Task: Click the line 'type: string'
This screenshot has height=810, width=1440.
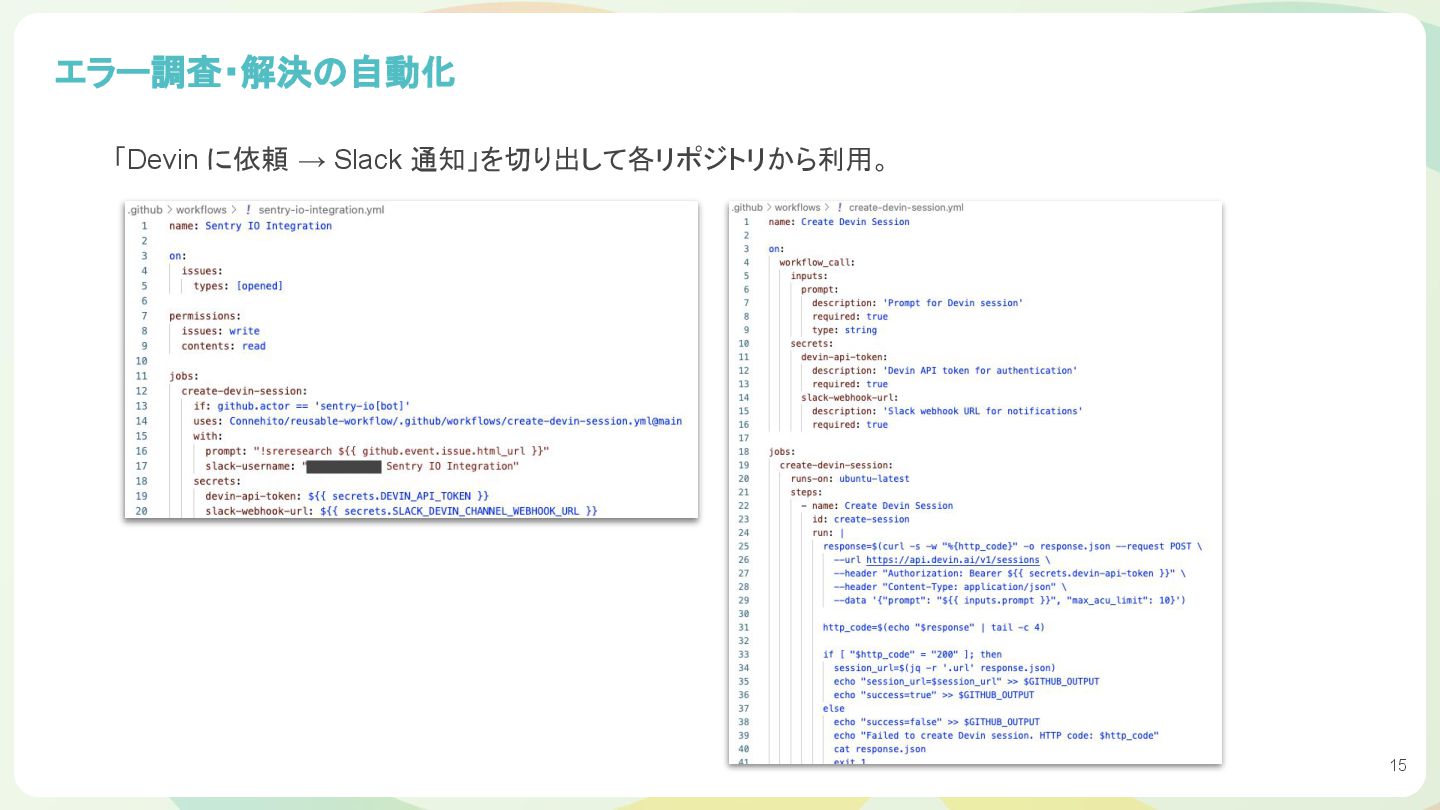Action: (x=844, y=330)
